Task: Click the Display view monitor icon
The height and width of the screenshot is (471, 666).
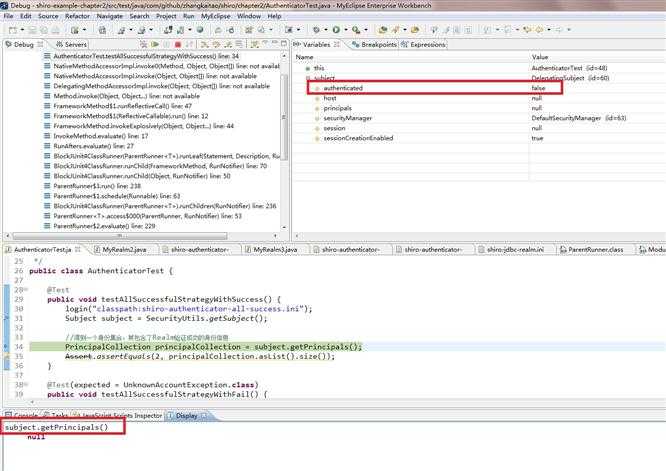Action: (172, 414)
